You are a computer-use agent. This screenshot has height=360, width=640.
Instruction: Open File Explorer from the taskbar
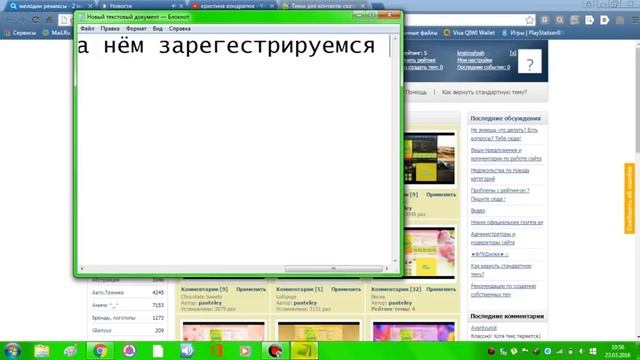(x=42, y=351)
